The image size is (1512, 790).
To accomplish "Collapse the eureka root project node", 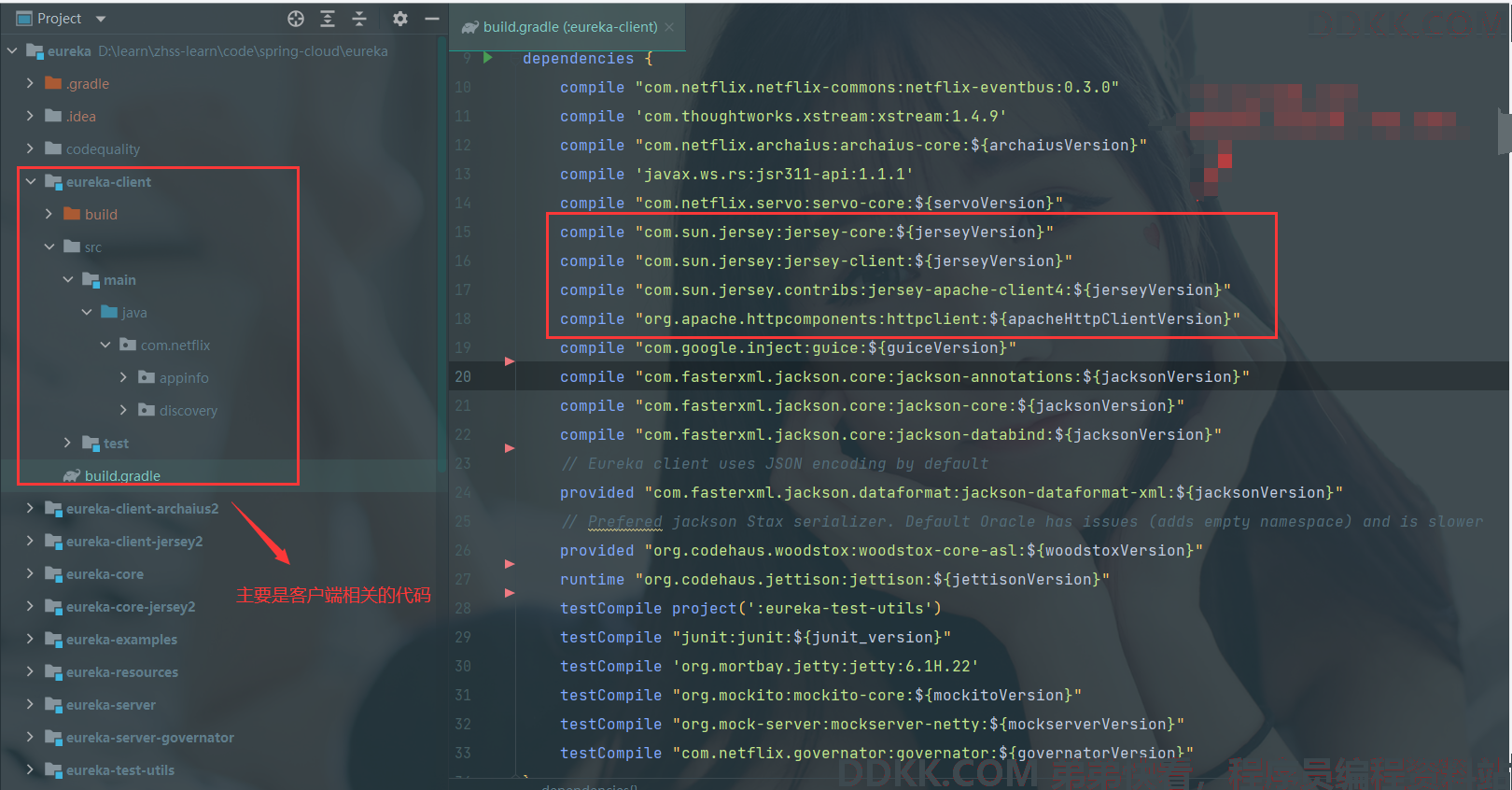I will 12,51.
